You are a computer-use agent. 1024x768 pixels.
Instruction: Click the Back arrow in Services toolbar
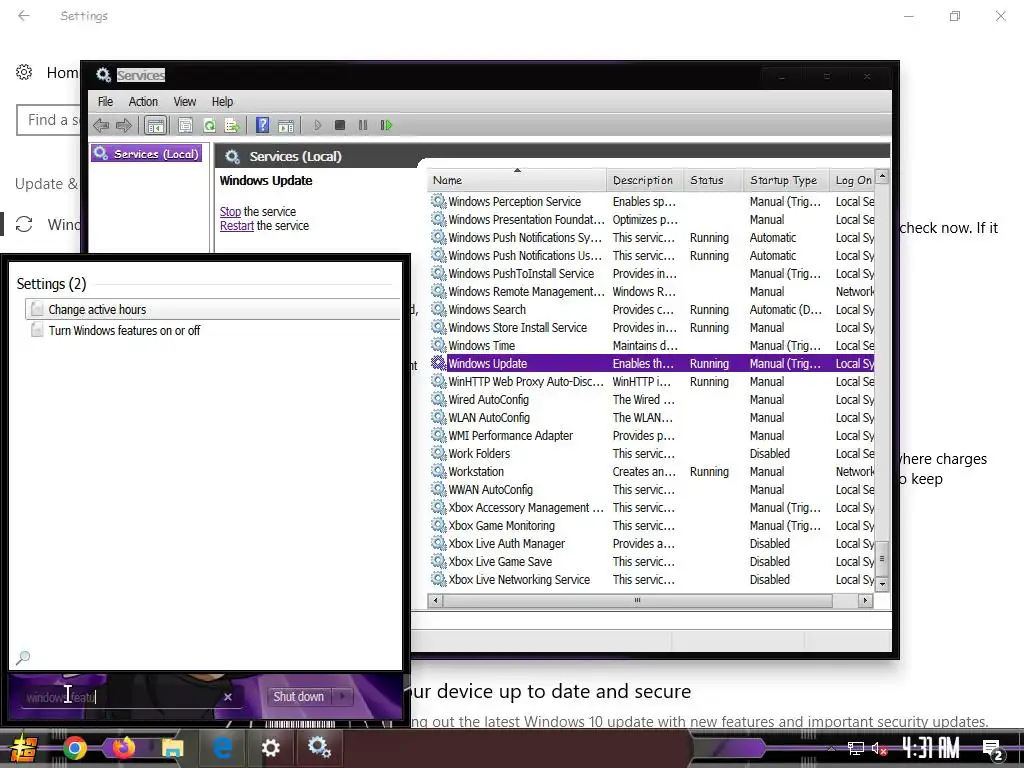pyautogui.click(x=101, y=125)
